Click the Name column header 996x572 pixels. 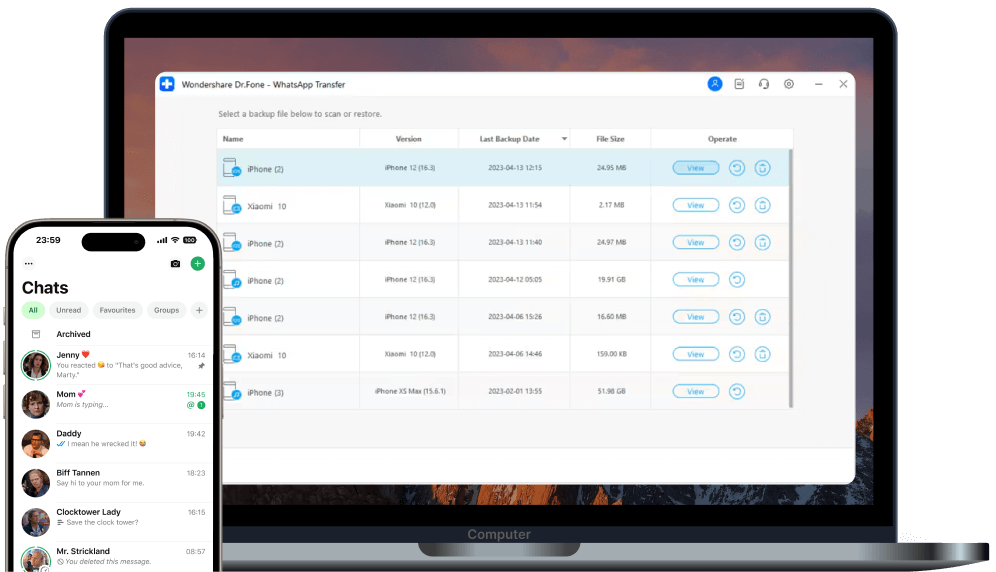coord(288,139)
